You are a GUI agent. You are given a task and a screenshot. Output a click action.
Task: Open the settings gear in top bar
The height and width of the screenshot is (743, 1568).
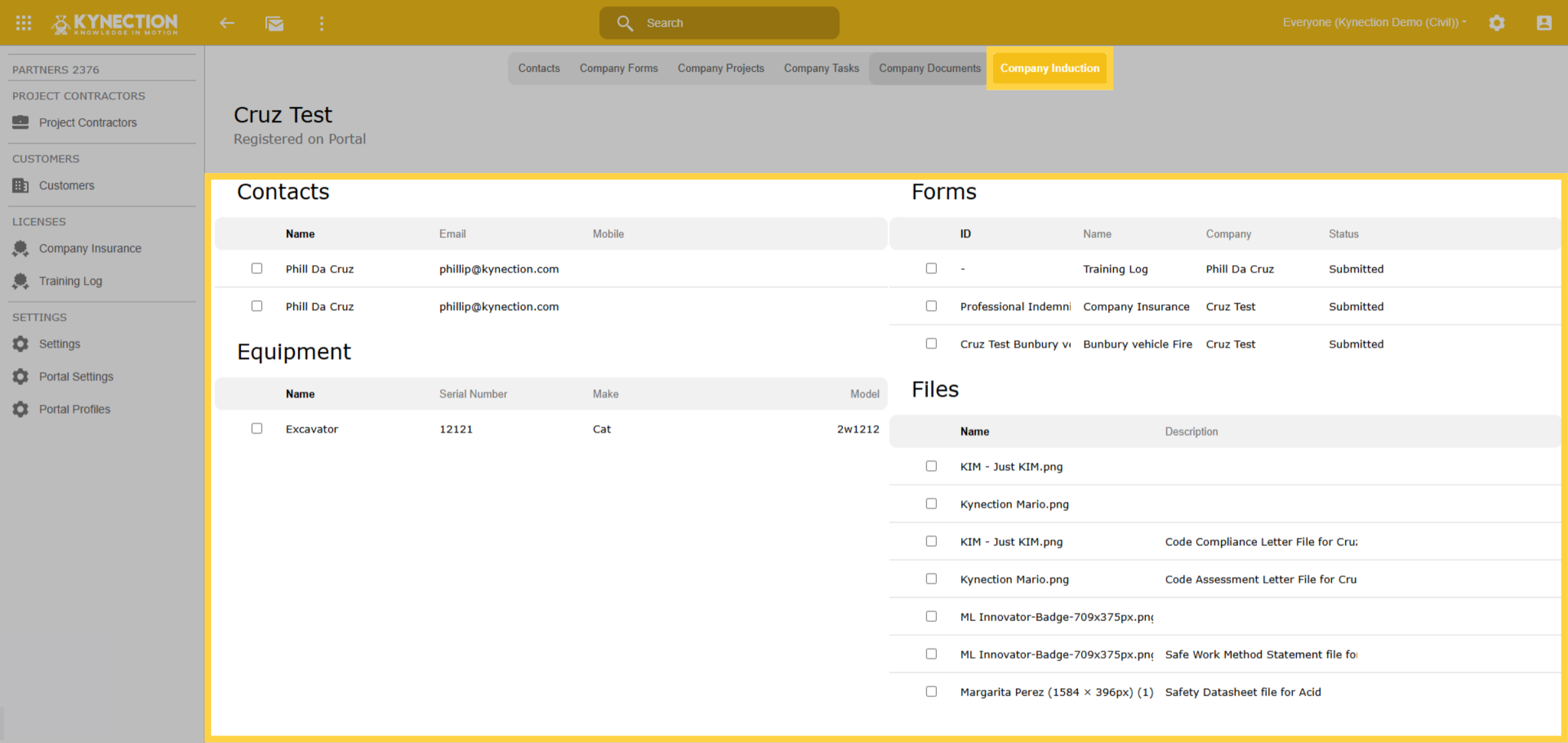[x=1497, y=23]
